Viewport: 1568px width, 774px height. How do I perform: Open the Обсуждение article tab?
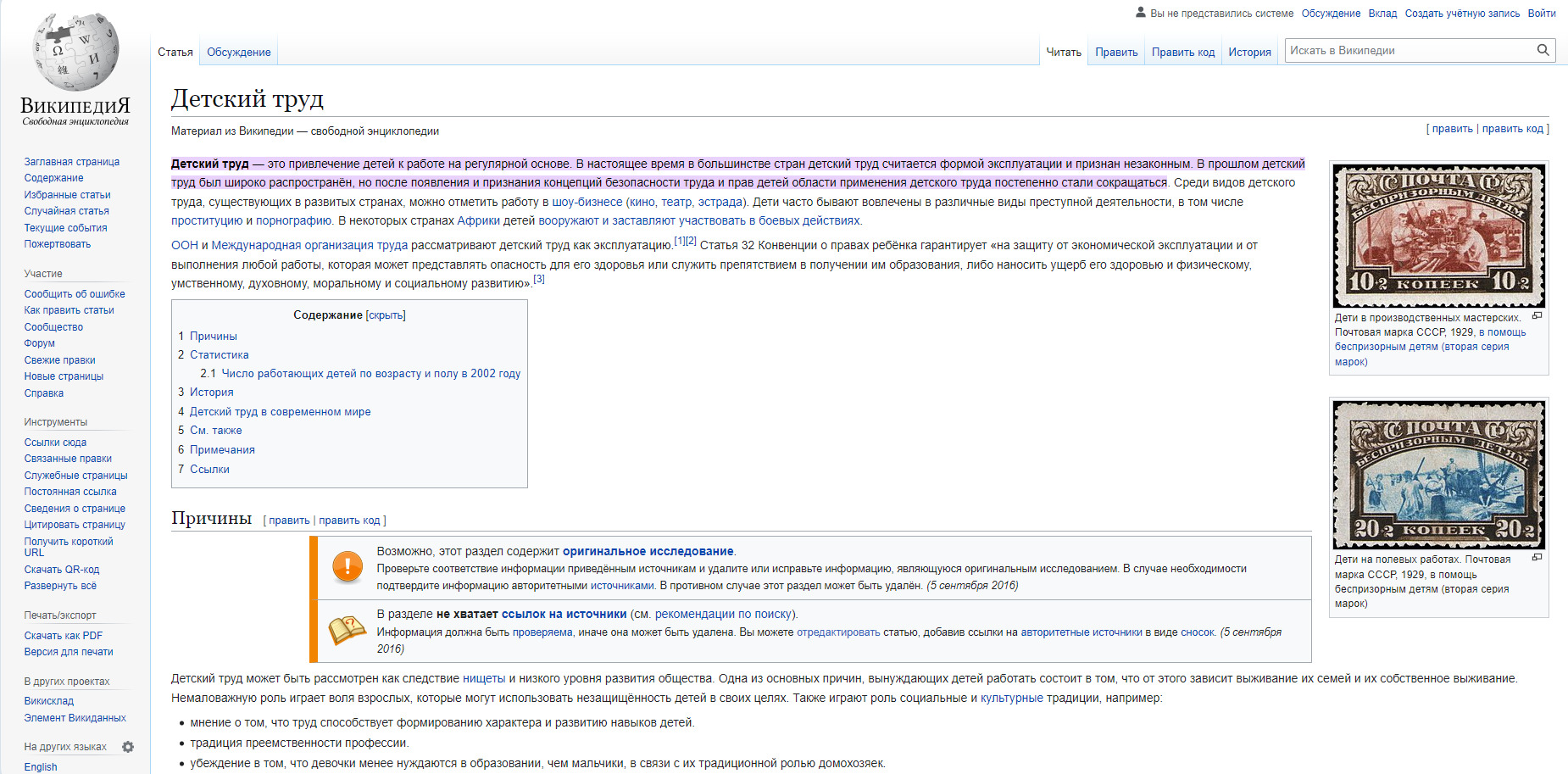[x=238, y=52]
